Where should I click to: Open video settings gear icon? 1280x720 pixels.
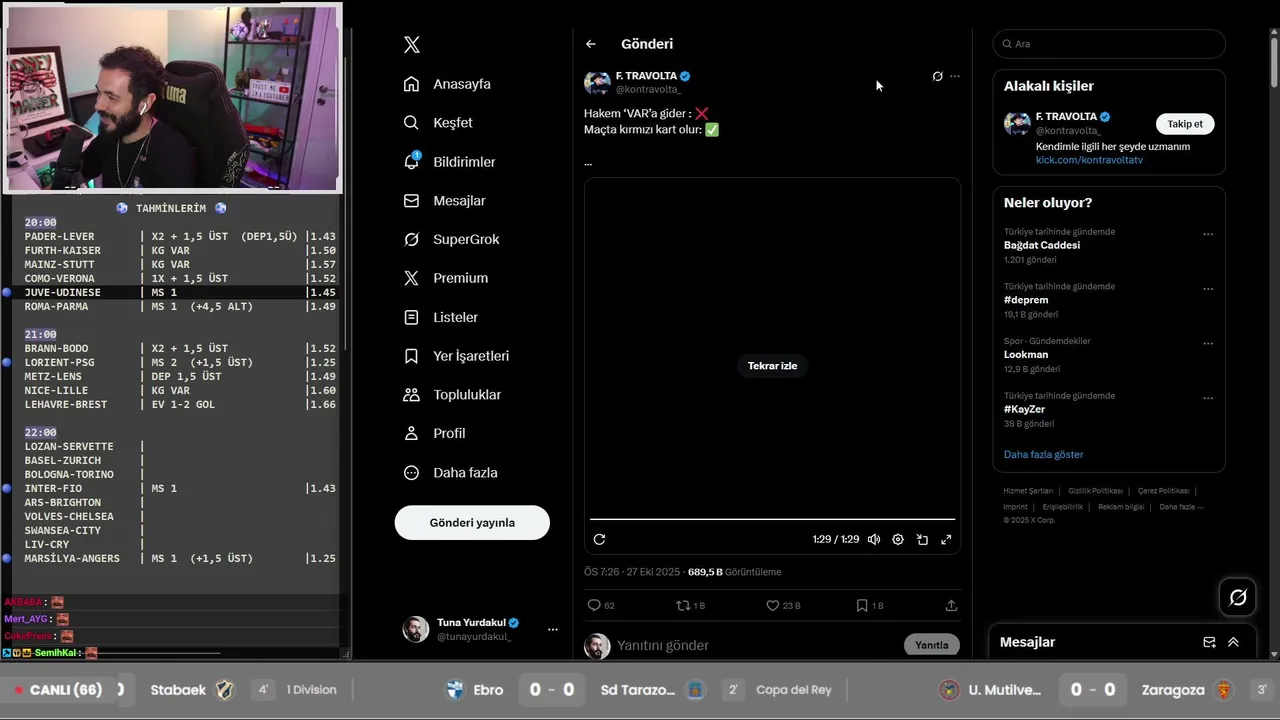(898, 539)
